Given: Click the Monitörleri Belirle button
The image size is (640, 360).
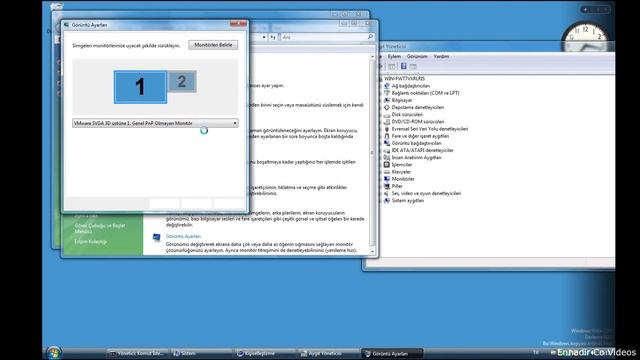Looking at the screenshot, I should pyautogui.click(x=213, y=45).
